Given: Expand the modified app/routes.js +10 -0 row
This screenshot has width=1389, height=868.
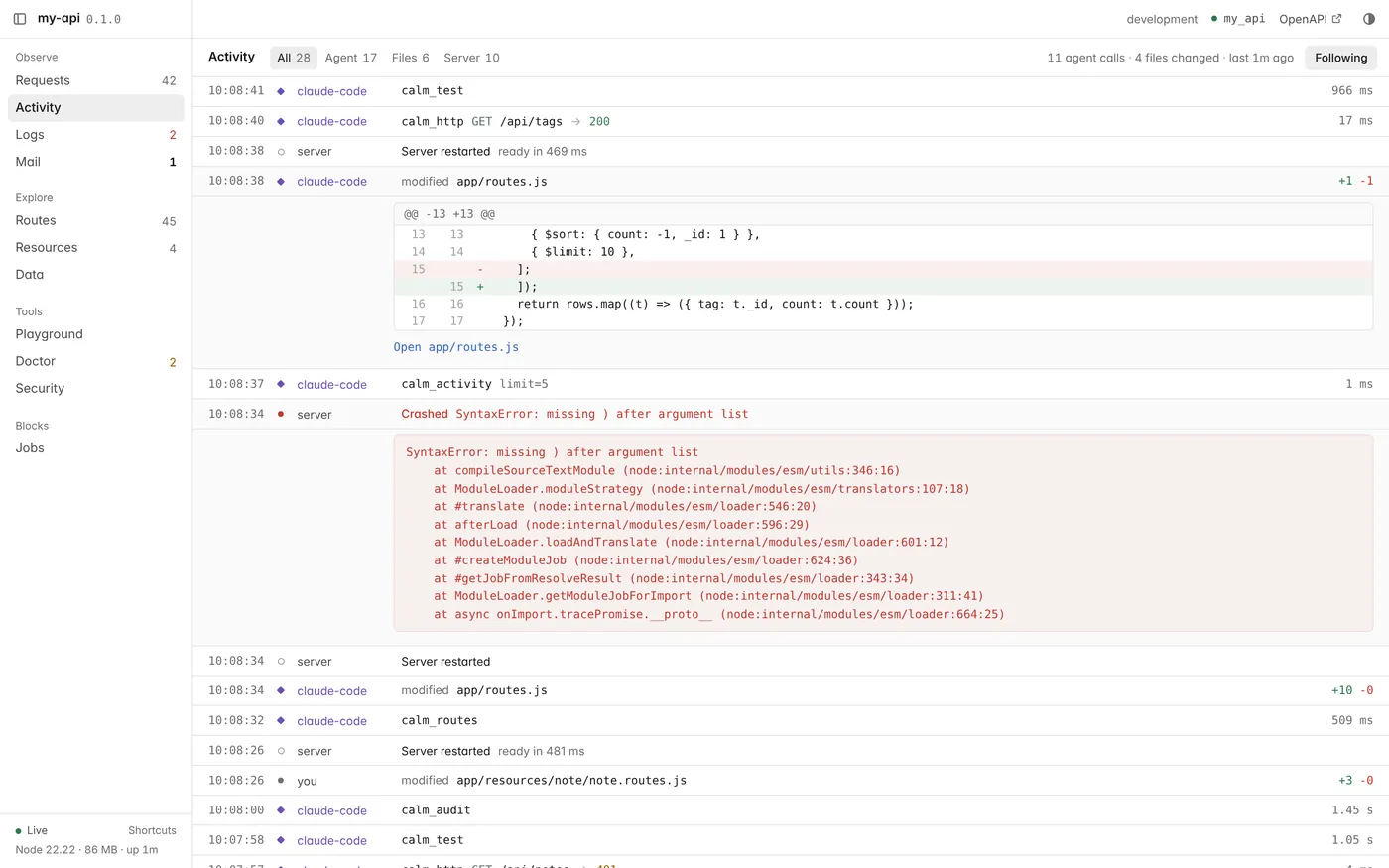Looking at the screenshot, I should click(791, 690).
